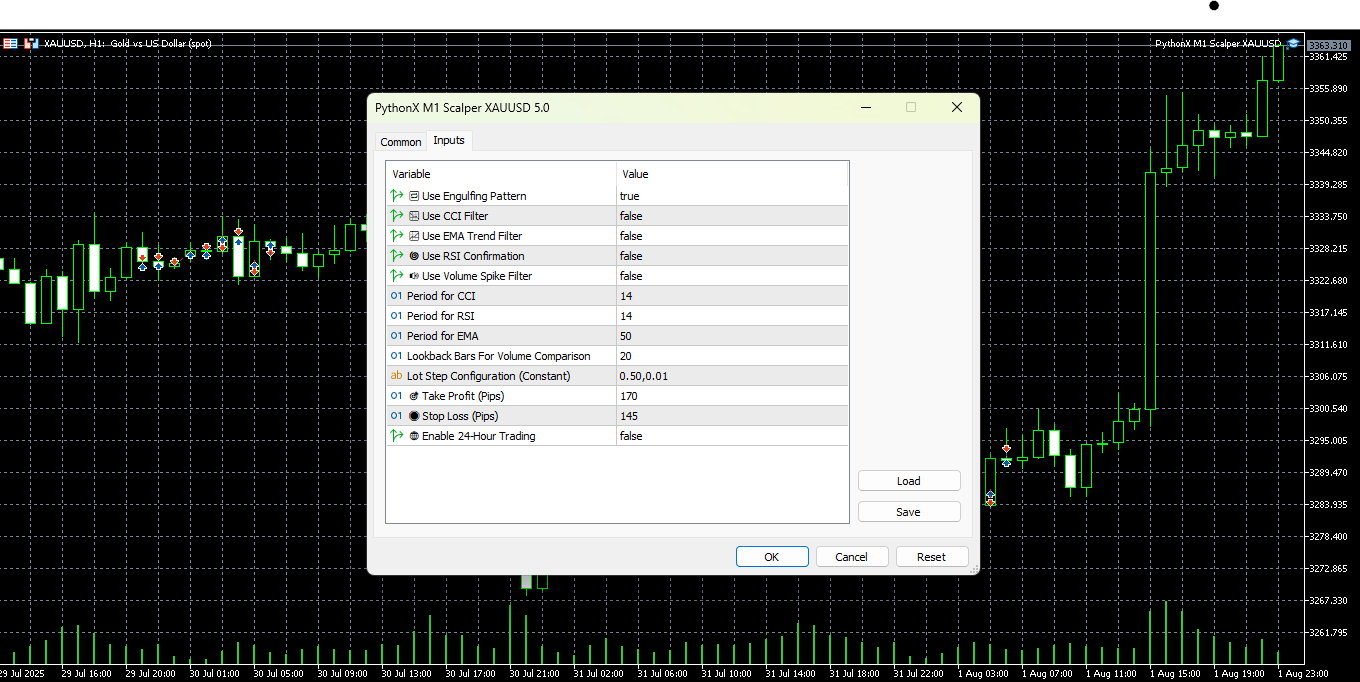Image resolution: width=1360 pixels, height=682 pixels.
Task: Click the Use Volume Spike Filter boolean icon
Action: pos(397,276)
